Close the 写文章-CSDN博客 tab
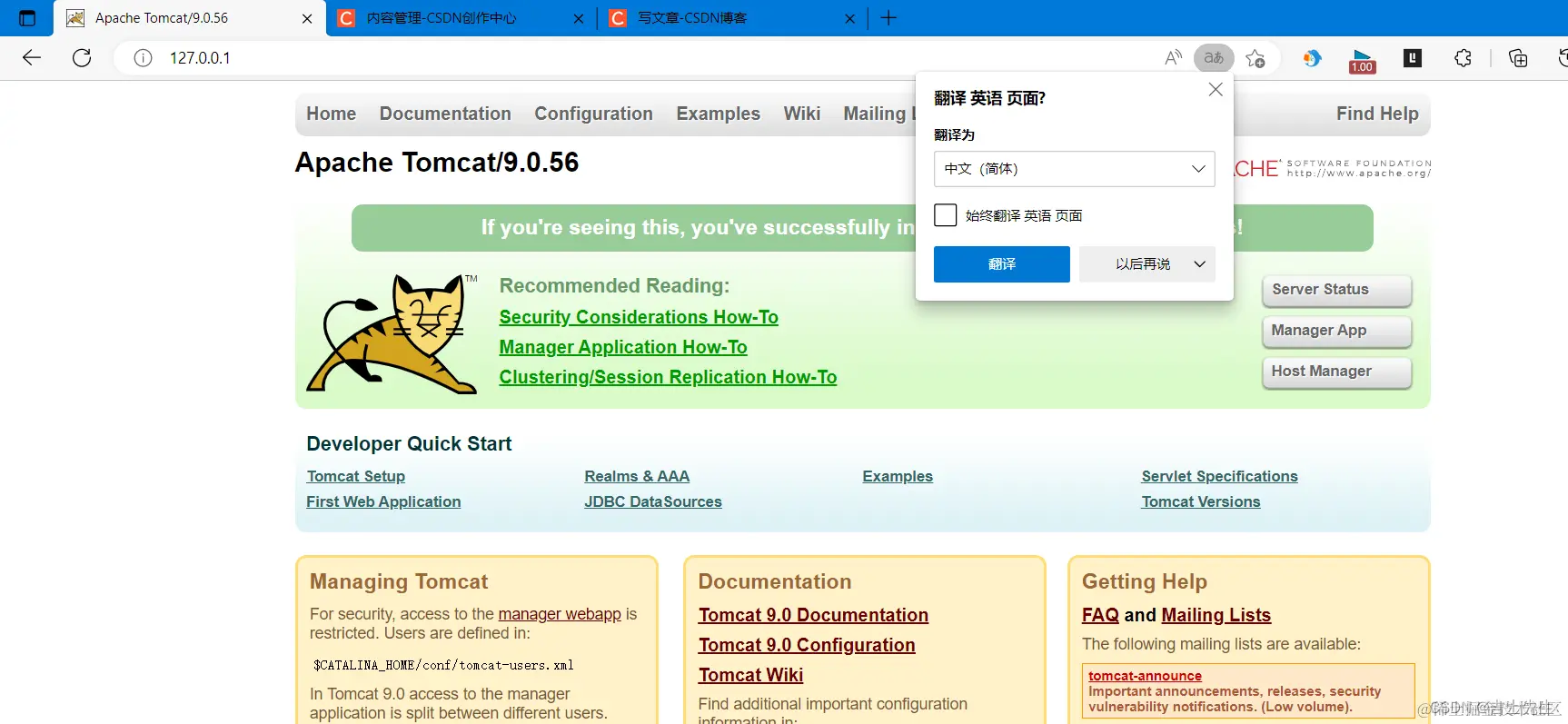Screen dimensions: 1568x724 849,18
